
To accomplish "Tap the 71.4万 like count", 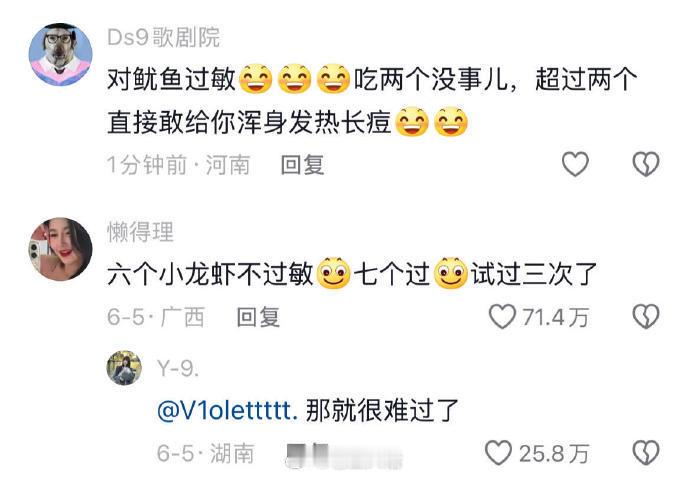I will [555, 317].
